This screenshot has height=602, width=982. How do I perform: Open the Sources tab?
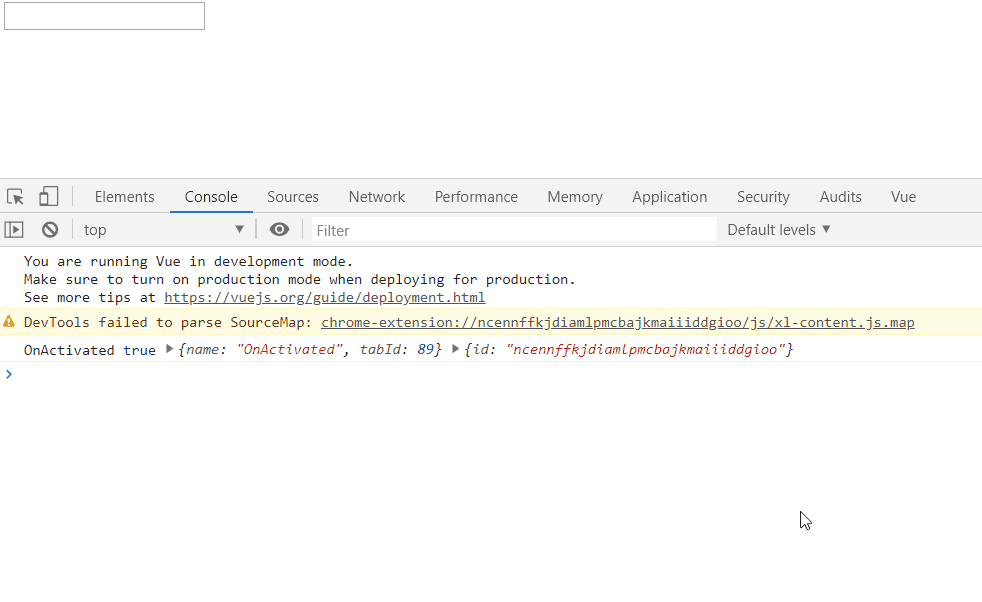coord(293,197)
